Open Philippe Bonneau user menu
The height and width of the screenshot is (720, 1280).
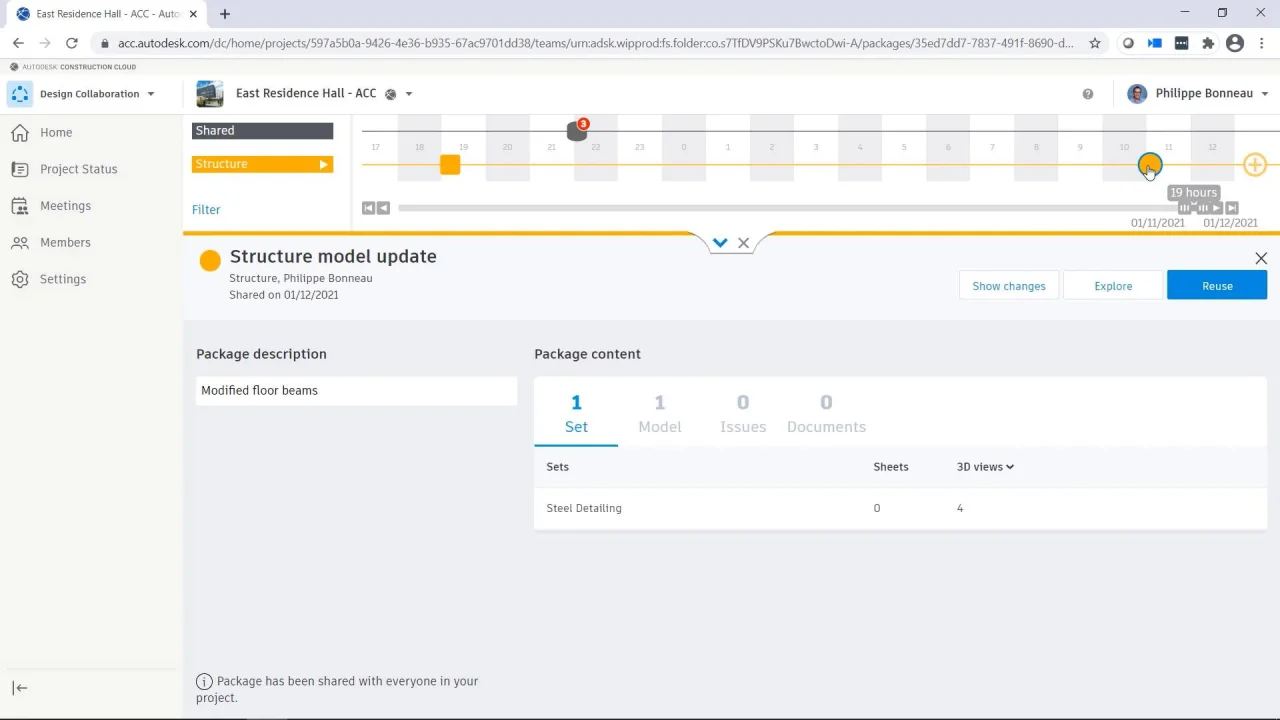tap(1198, 94)
